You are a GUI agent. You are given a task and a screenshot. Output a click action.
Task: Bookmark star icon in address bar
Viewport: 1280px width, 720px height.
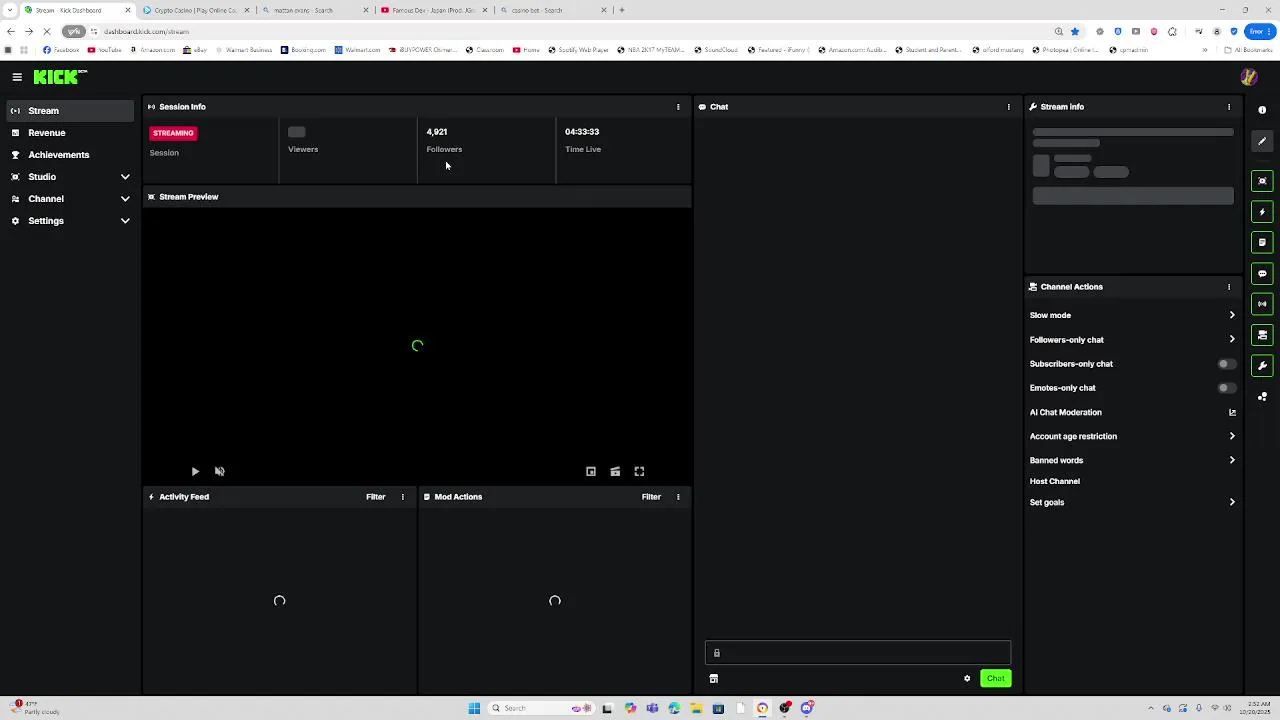tap(1075, 32)
